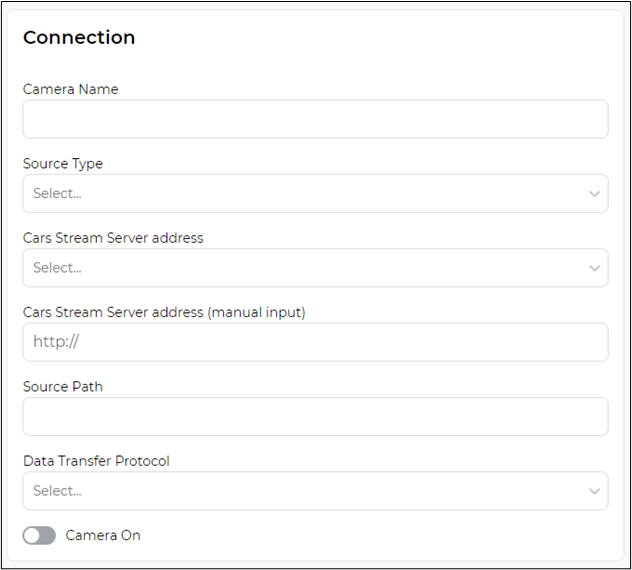The height and width of the screenshot is (570, 632).
Task: Click the Cars Stream Server address label
Action: [x=113, y=238]
